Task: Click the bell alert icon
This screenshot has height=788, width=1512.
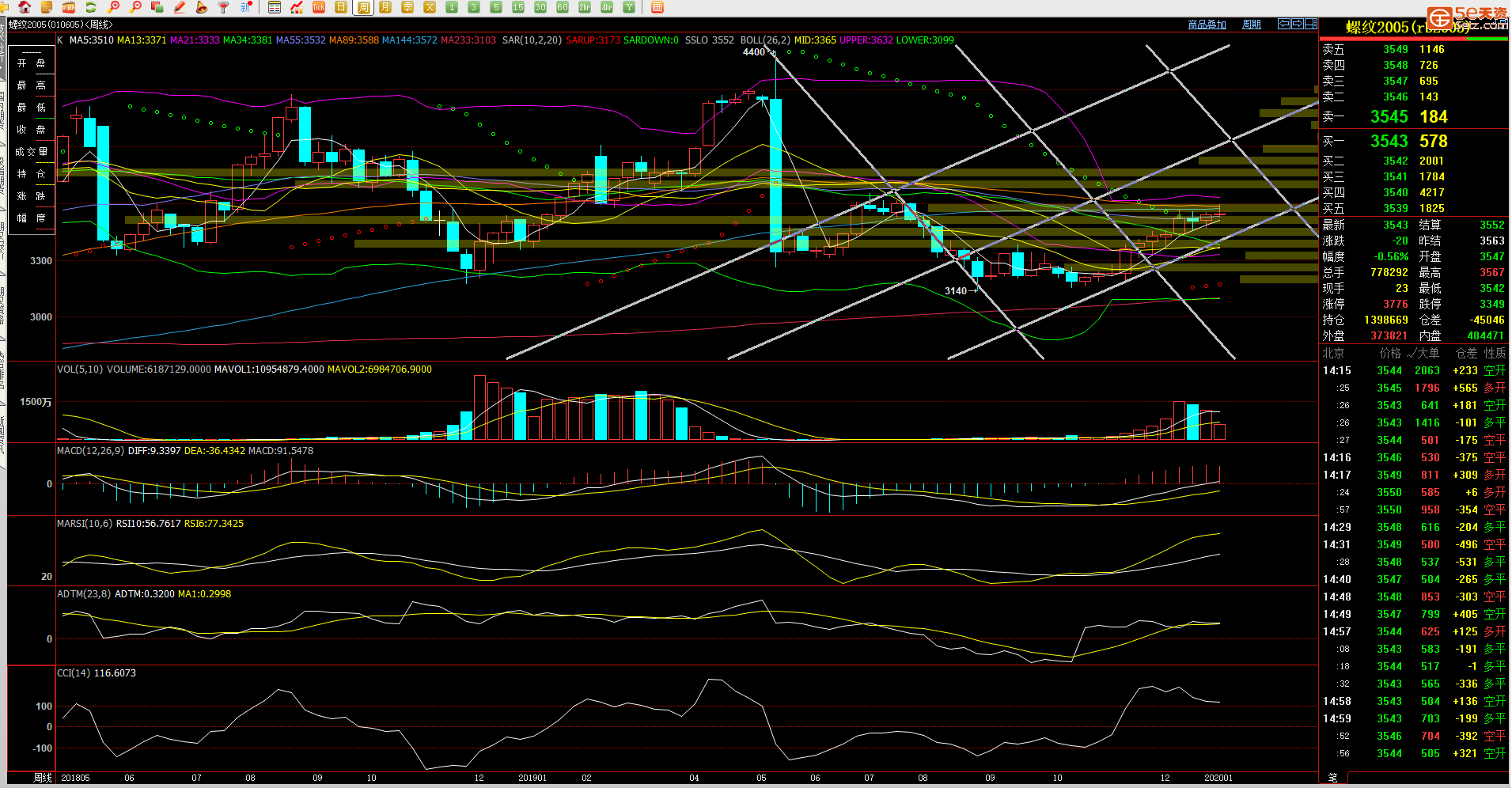Action: (x=201, y=7)
